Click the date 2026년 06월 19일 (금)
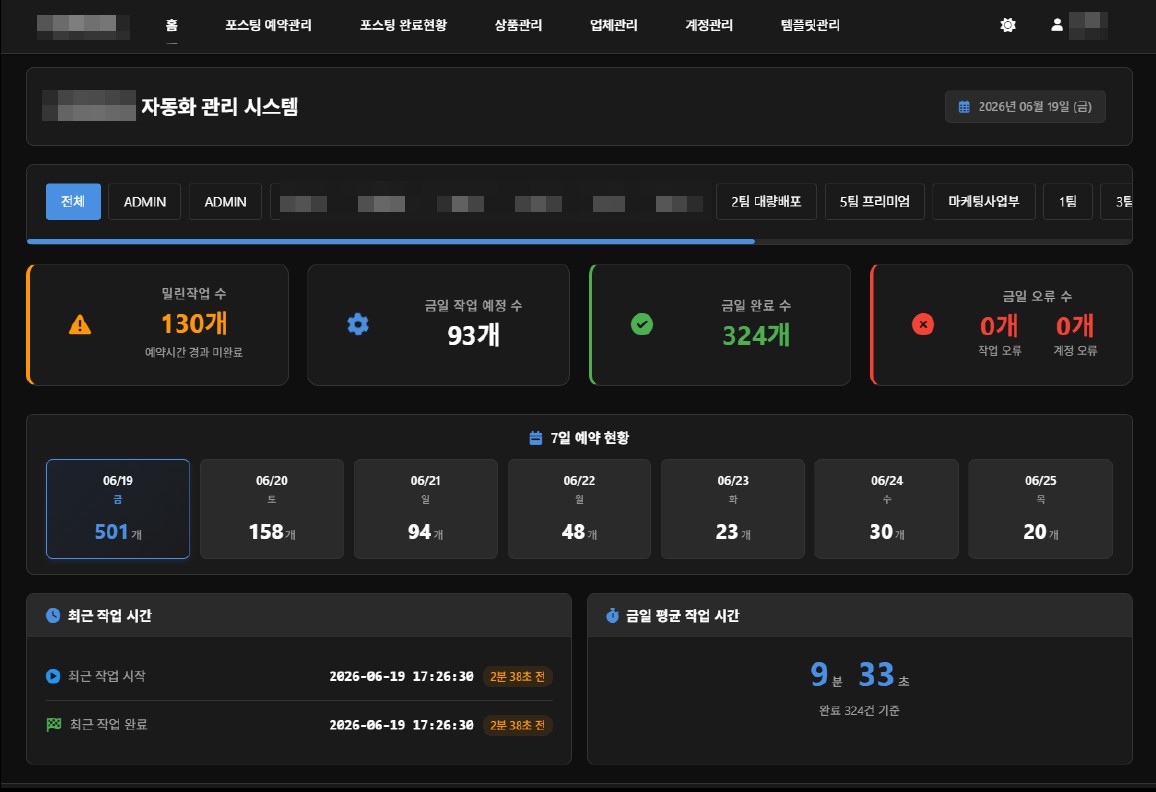1156x792 pixels. point(1025,107)
